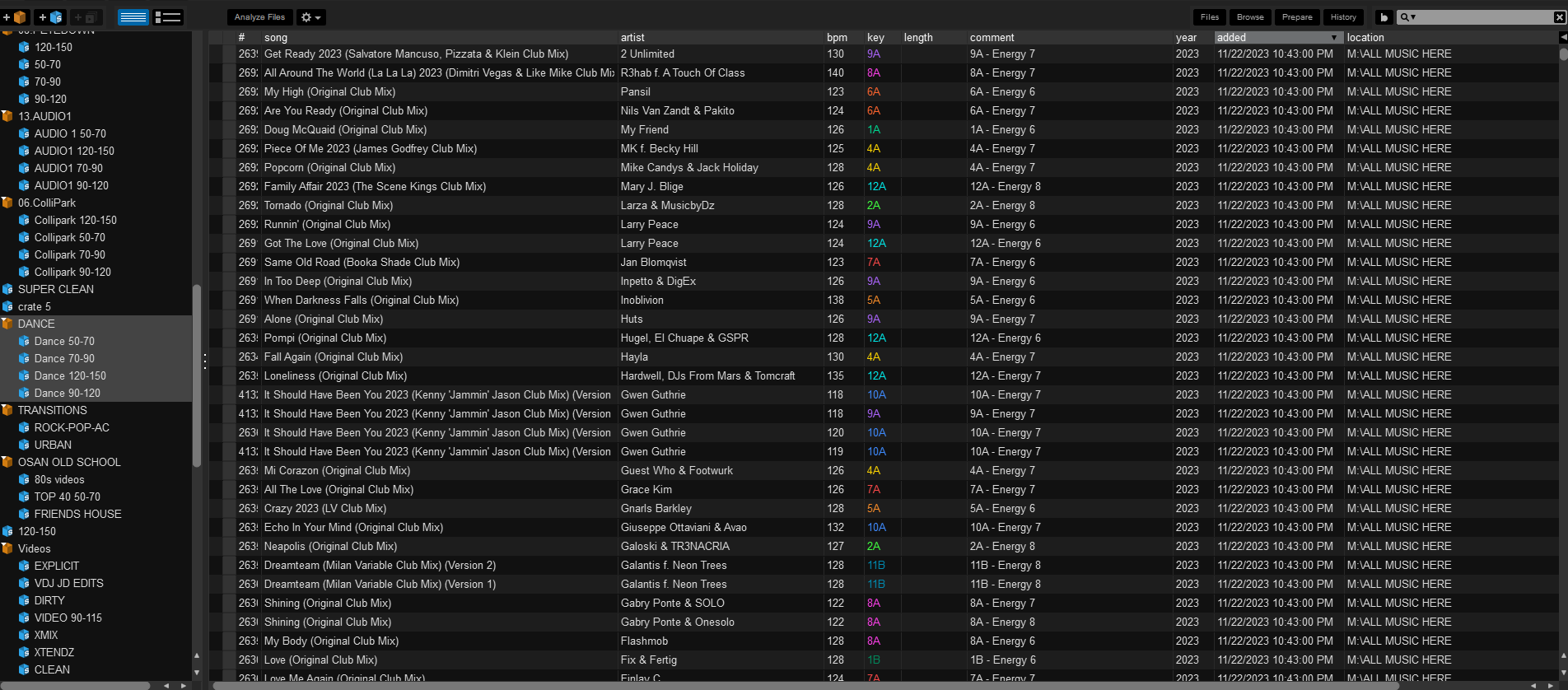Screen dimensions: 1568x690
Task: Open the Files panel
Action: [x=1210, y=16]
